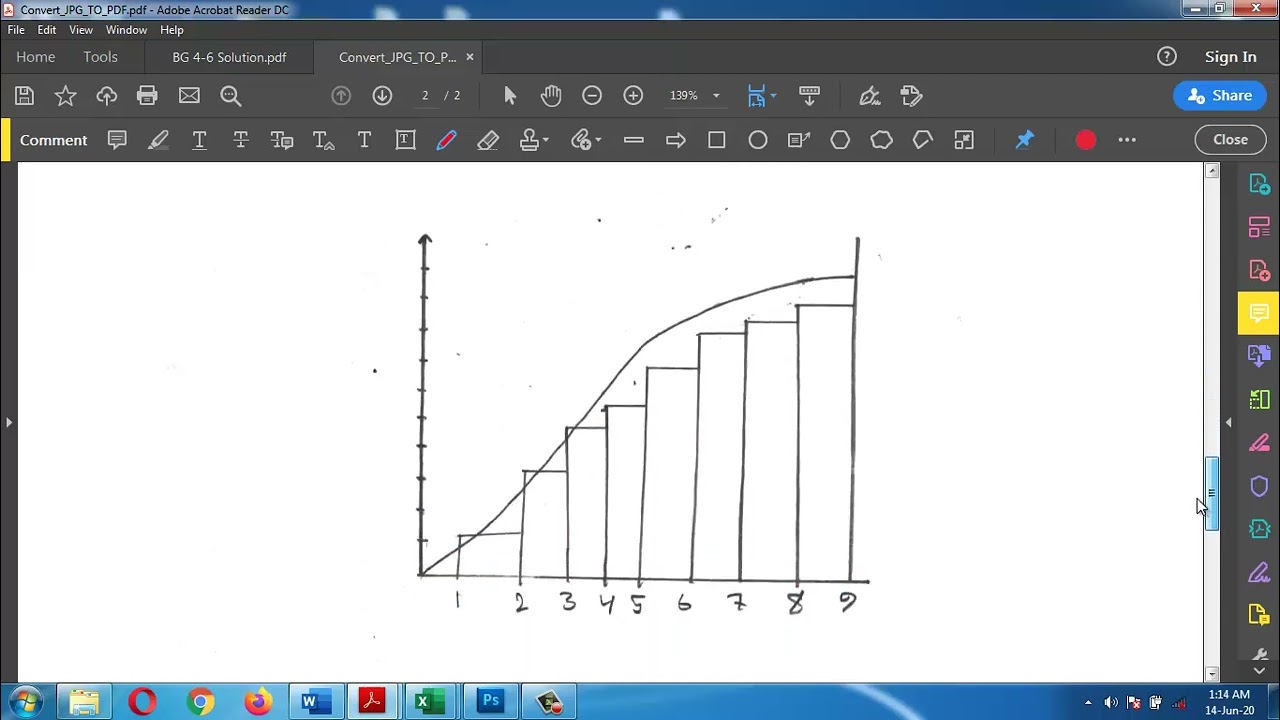Open the Protect shield sidebar tool
The width and height of the screenshot is (1280, 720).
tap(1259, 486)
